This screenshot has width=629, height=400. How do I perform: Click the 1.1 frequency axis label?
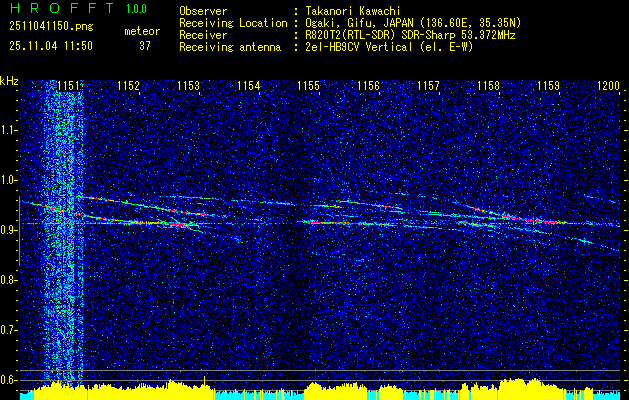tap(8, 130)
